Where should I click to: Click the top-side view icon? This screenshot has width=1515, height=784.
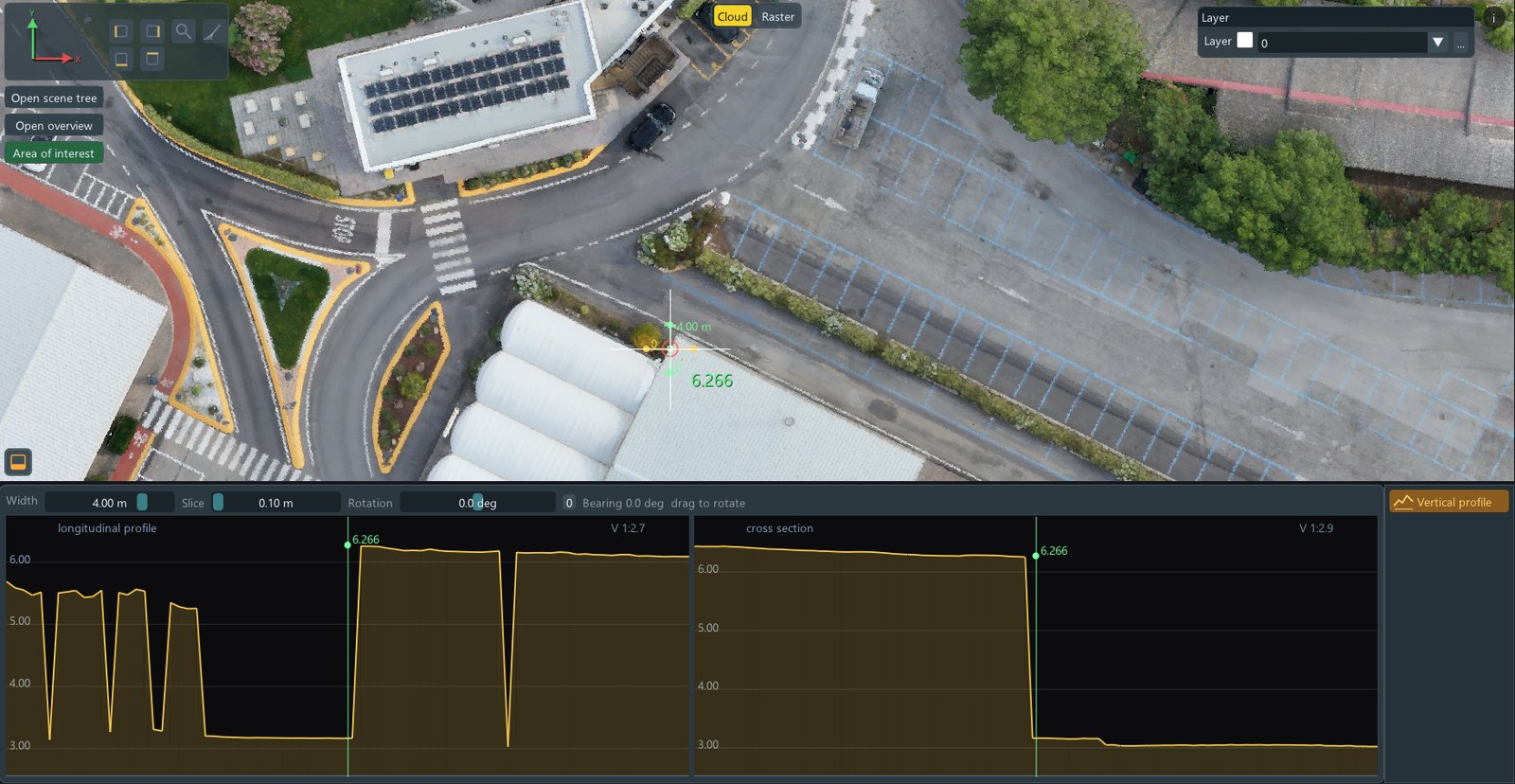[152, 59]
